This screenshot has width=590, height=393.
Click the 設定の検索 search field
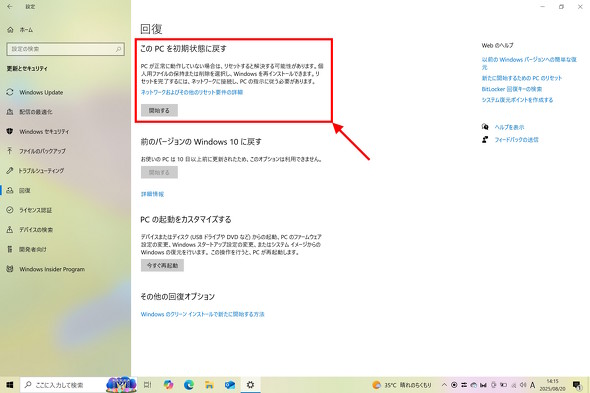(65, 49)
